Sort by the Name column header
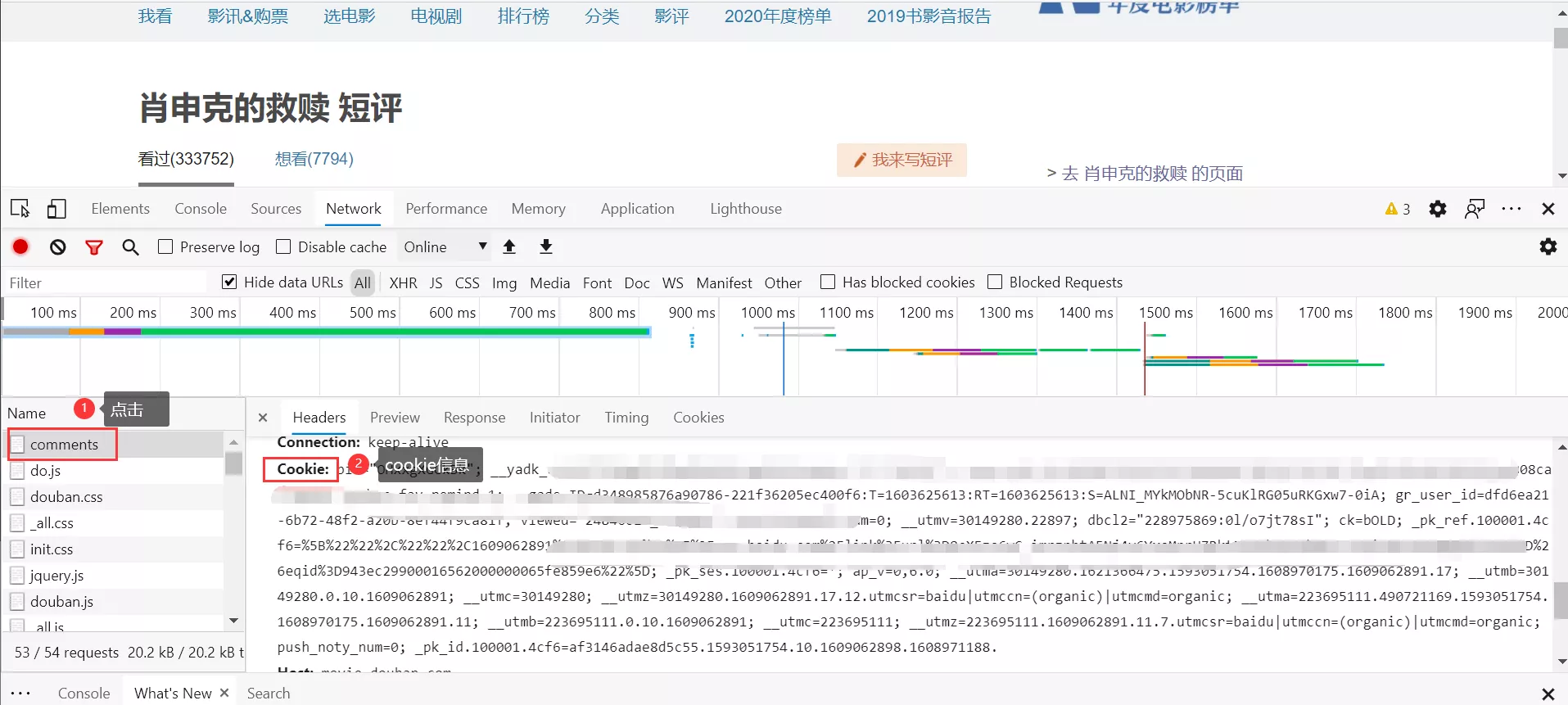This screenshot has height=705, width=1568. click(x=27, y=414)
